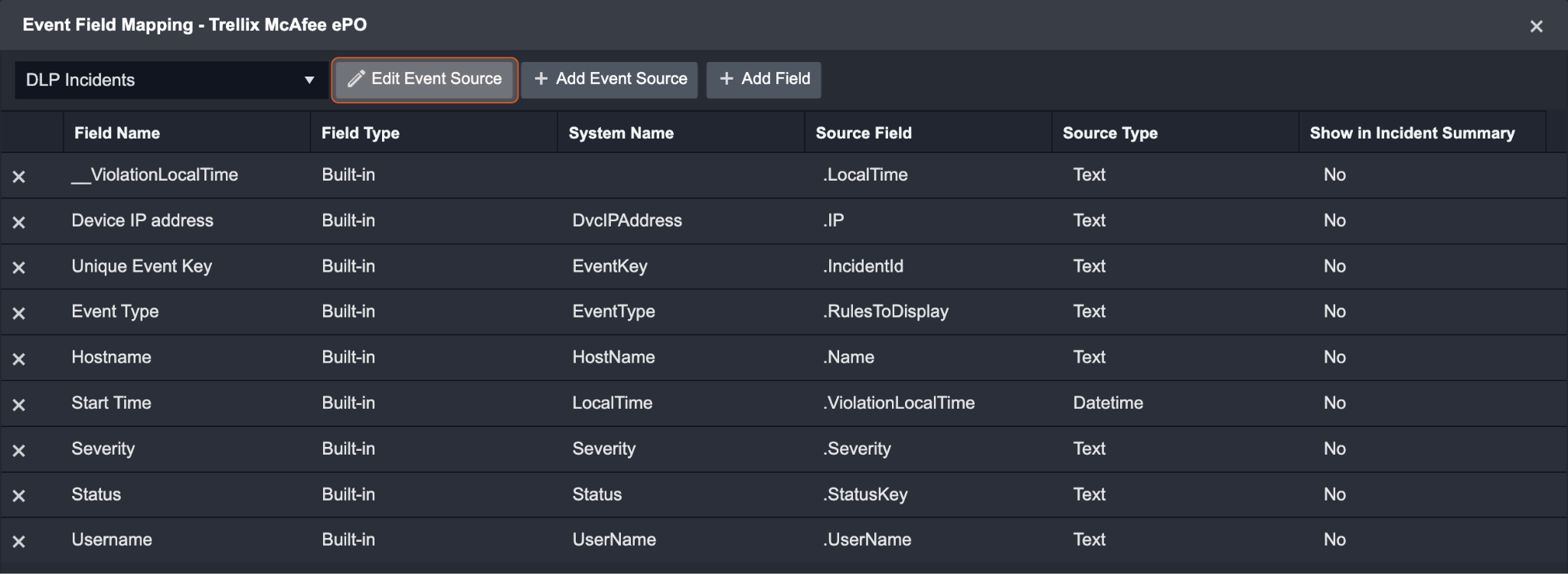Click the Edit Event Source button

coord(425,80)
